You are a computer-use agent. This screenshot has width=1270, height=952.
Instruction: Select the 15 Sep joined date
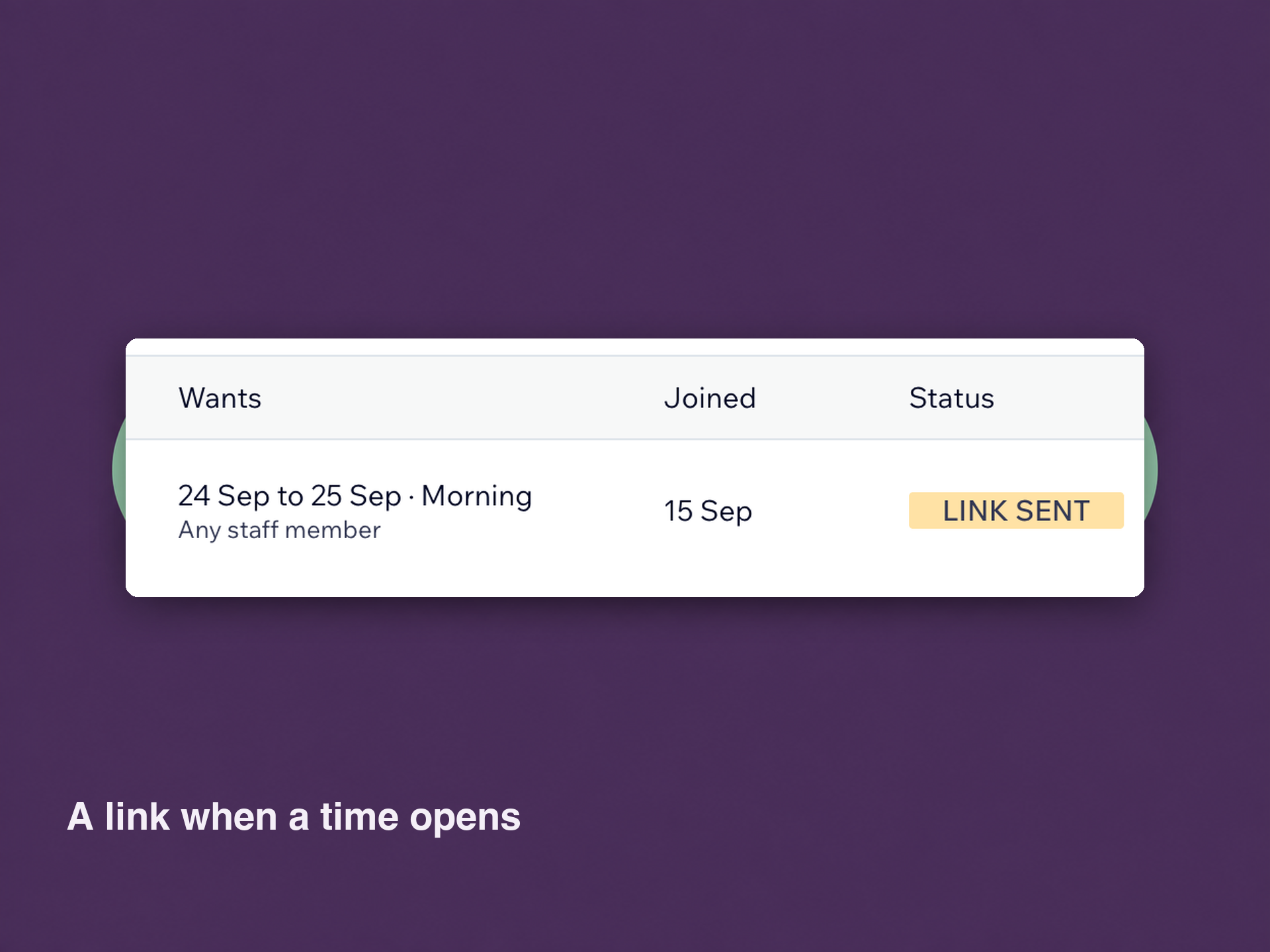708,512
